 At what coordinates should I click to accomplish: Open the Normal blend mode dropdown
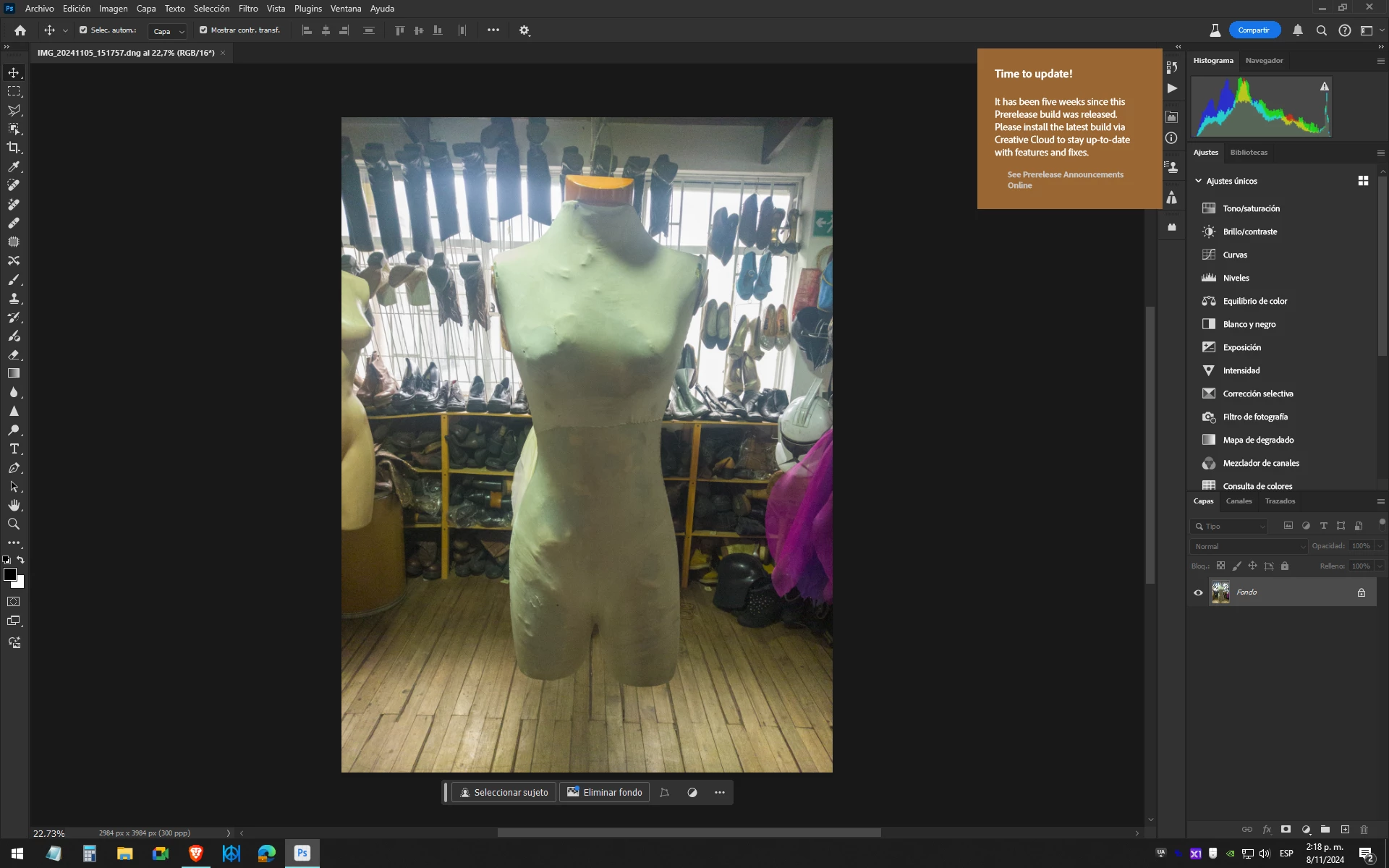(x=1249, y=546)
